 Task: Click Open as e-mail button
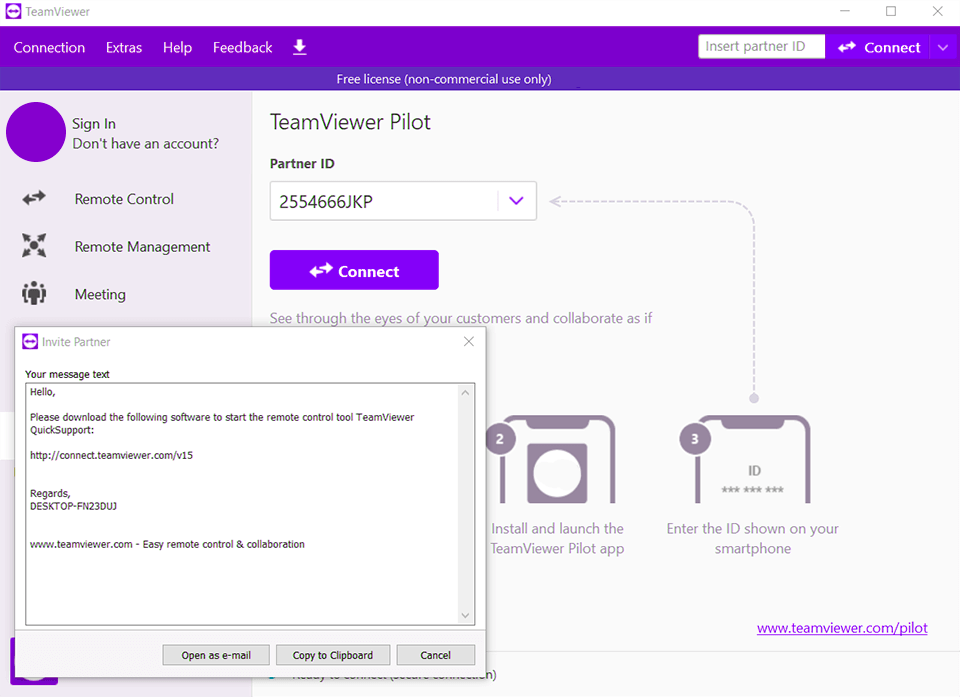click(x=216, y=655)
